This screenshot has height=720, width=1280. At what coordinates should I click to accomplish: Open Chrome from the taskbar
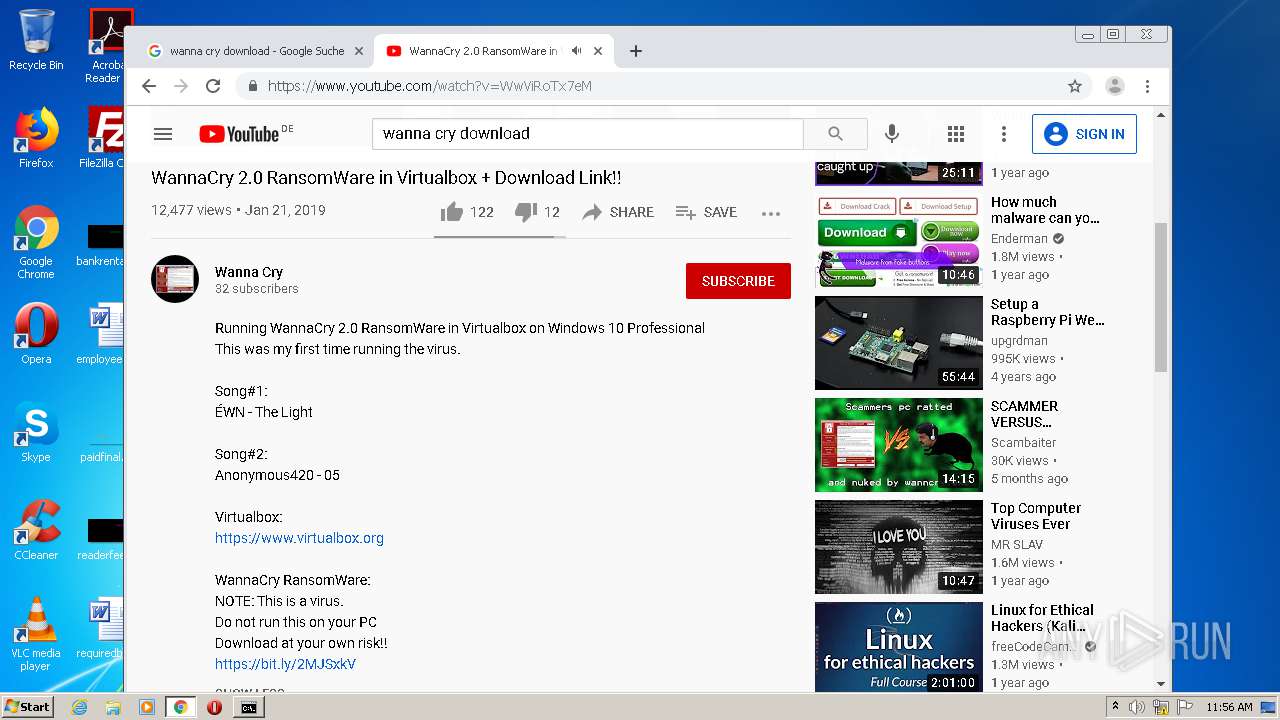click(180, 707)
